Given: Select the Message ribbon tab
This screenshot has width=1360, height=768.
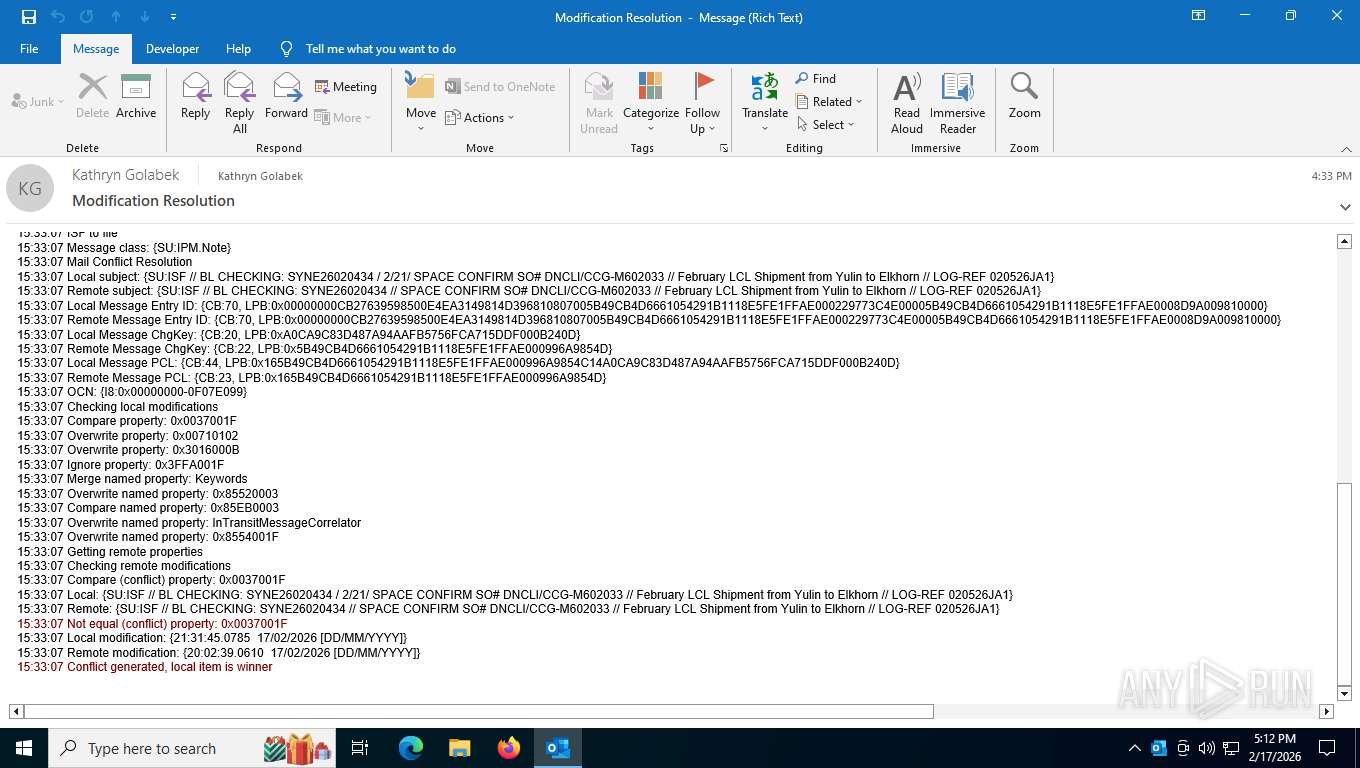Looking at the screenshot, I should pyautogui.click(x=96, y=48).
